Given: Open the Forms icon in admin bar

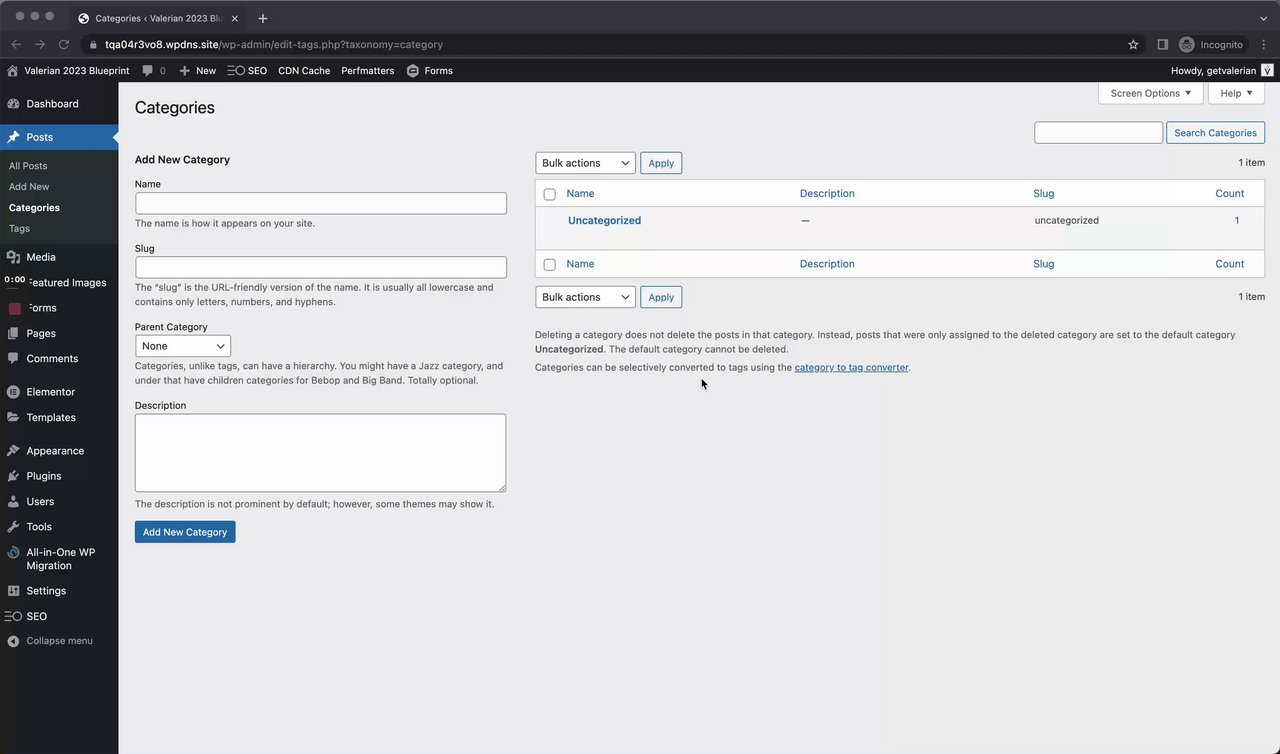Looking at the screenshot, I should tap(413, 71).
